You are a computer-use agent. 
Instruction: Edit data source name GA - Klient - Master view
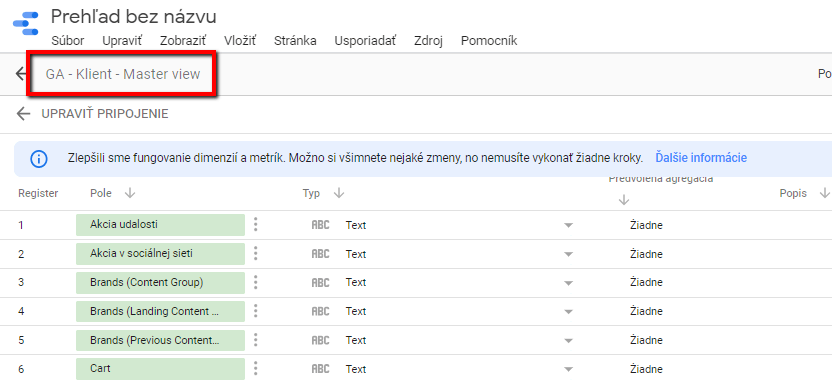[123, 74]
